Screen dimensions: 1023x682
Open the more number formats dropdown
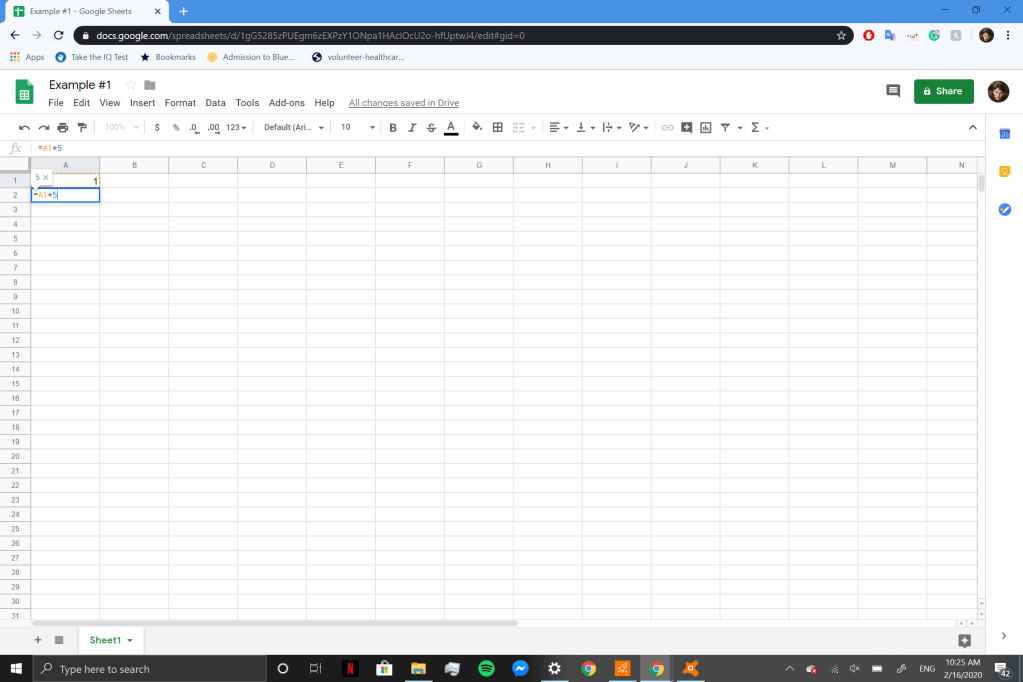coord(236,127)
